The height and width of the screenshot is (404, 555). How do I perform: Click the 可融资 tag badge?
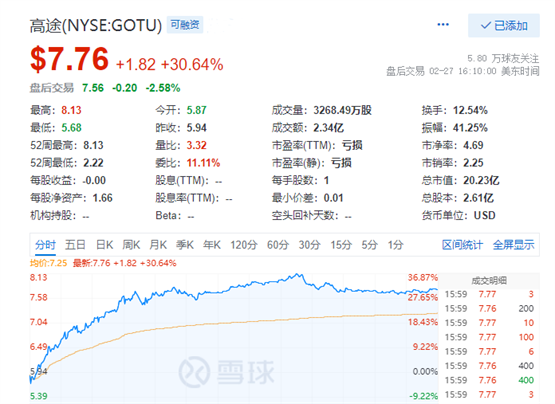click(x=185, y=25)
